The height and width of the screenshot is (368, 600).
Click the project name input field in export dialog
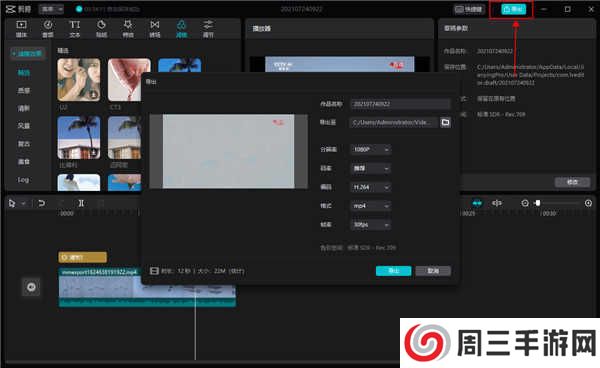coord(400,104)
